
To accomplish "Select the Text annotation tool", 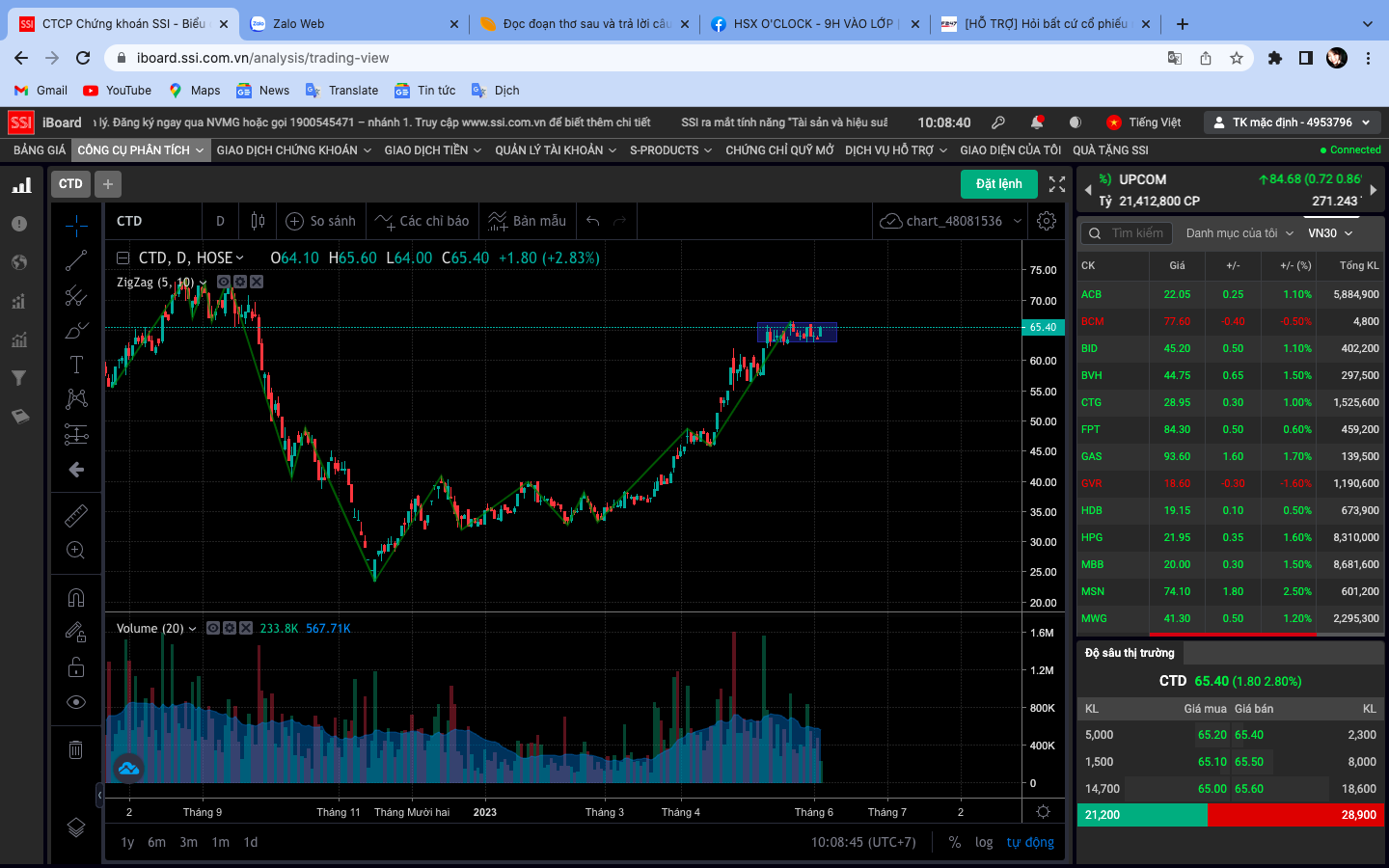I will 76,365.
